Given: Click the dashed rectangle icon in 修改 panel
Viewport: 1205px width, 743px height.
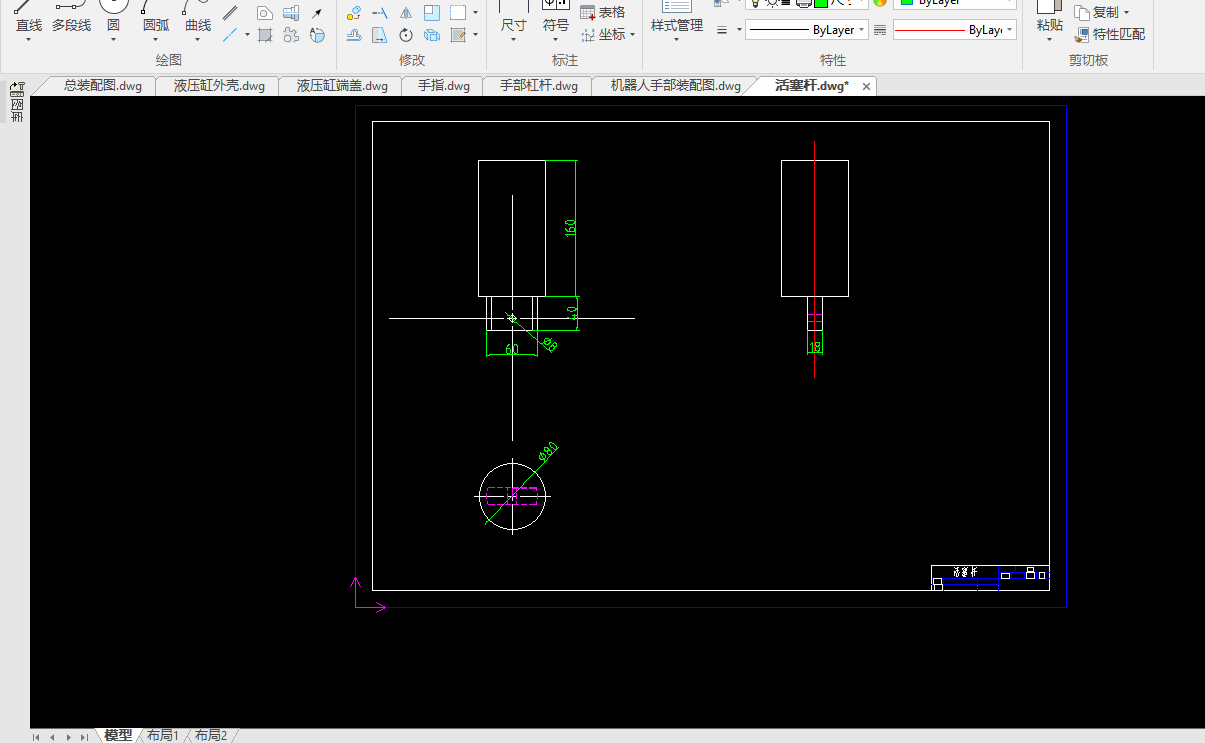Looking at the screenshot, I should point(458,13).
